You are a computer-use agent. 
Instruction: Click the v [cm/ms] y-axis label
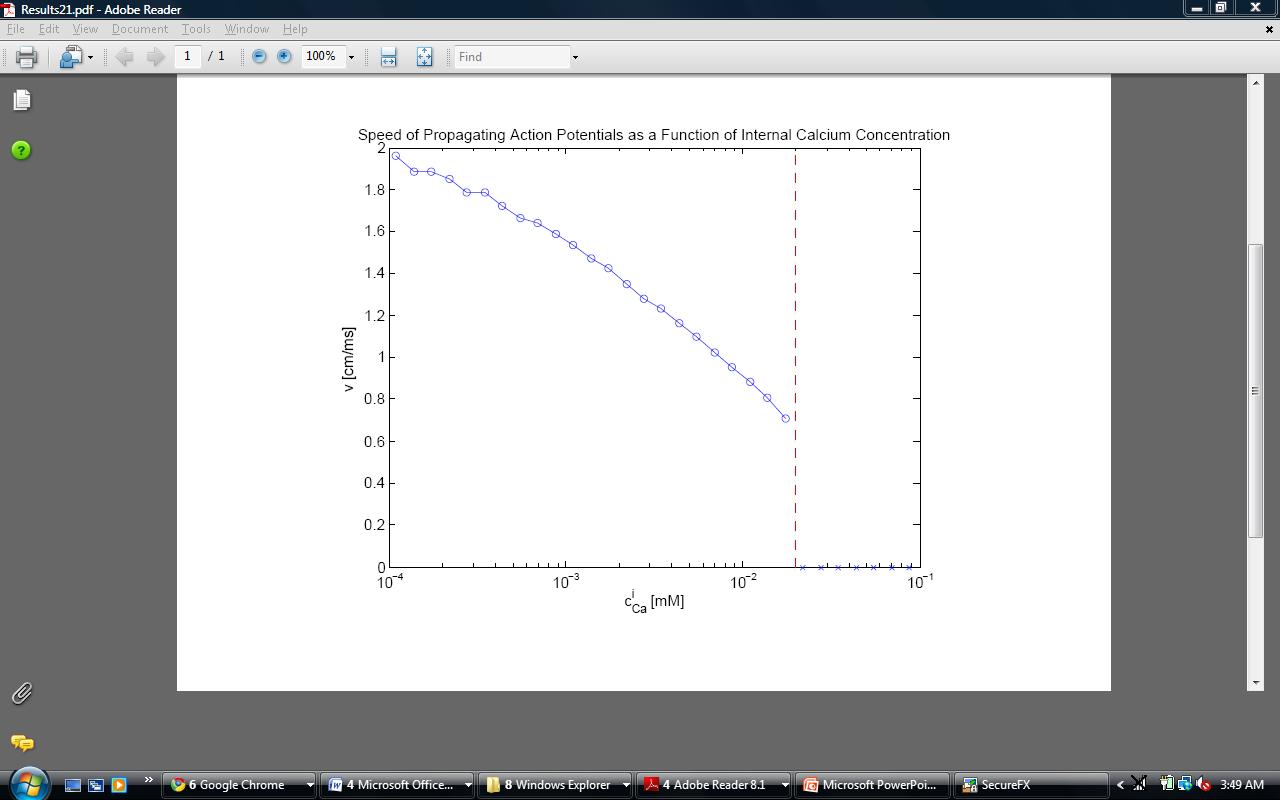348,359
